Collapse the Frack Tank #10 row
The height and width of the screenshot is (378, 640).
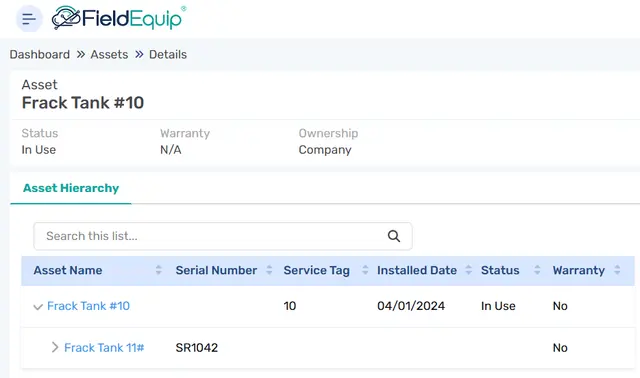(x=38, y=307)
